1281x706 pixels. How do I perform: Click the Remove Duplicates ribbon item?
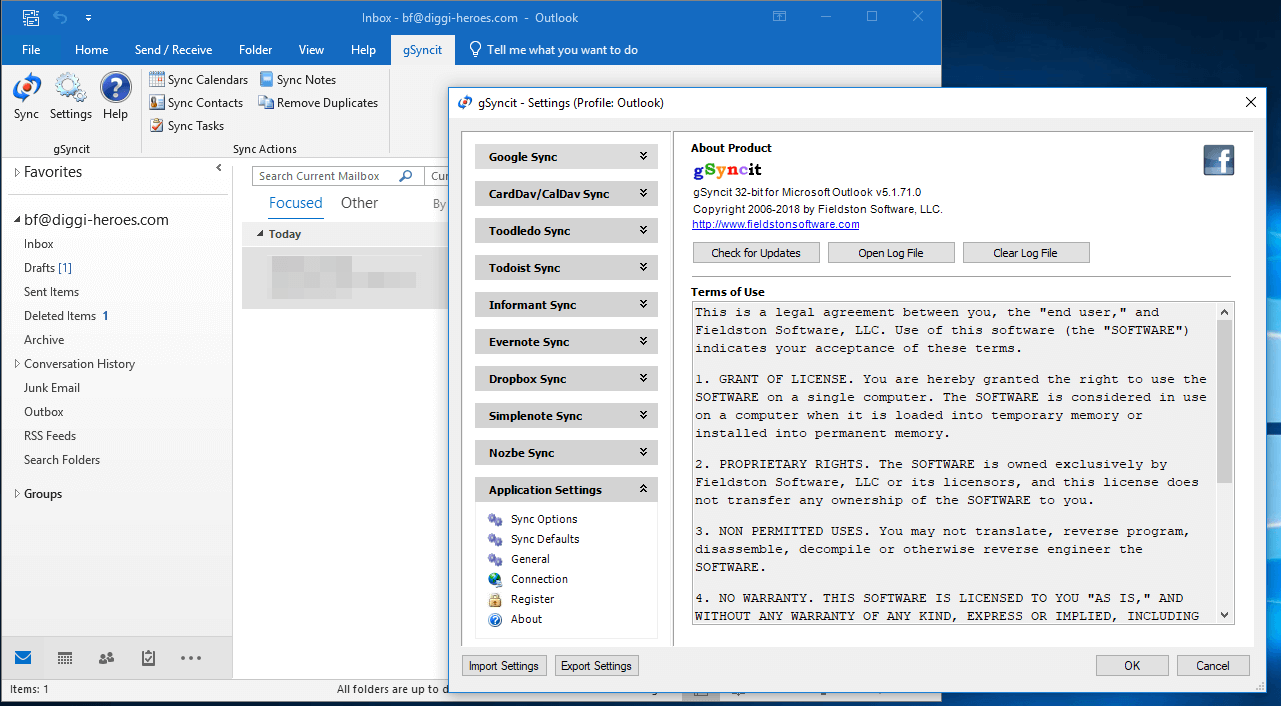(x=318, y=103)
